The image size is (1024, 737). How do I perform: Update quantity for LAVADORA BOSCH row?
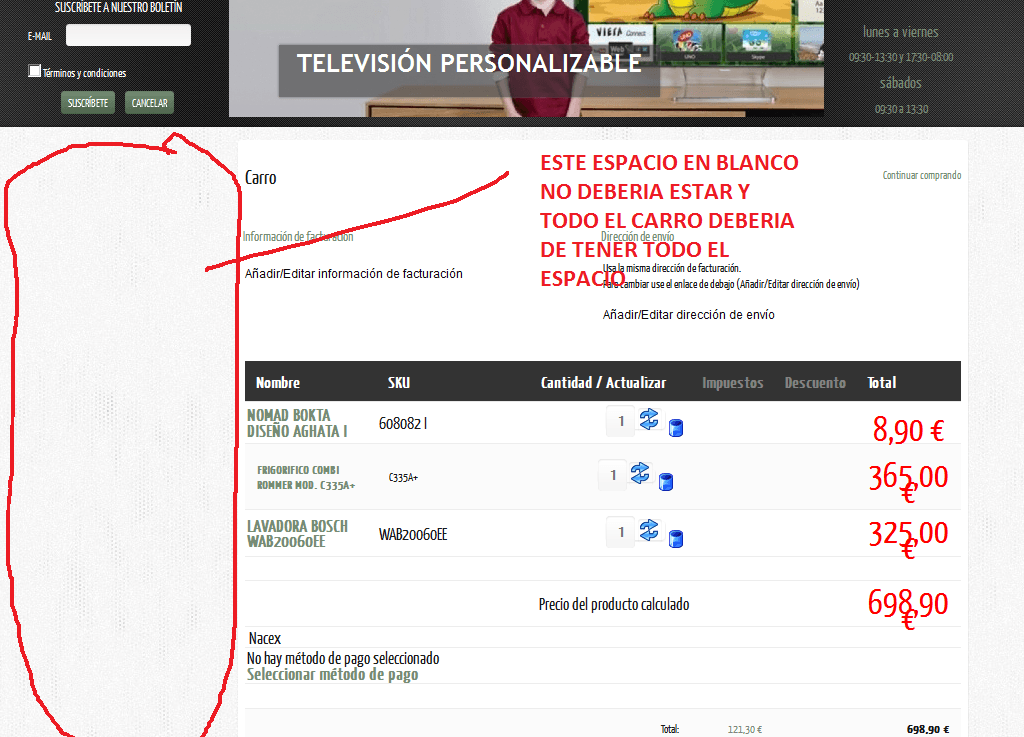[649, 529]
